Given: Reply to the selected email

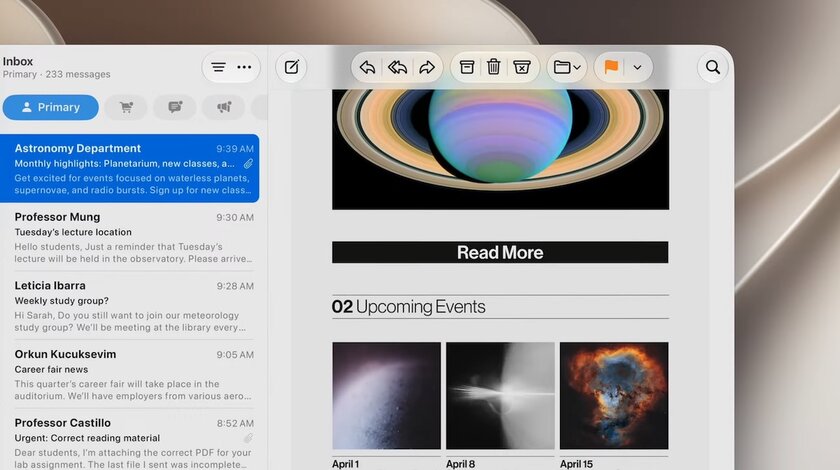Looking at the screenshot, I should (x=368, y=67).
